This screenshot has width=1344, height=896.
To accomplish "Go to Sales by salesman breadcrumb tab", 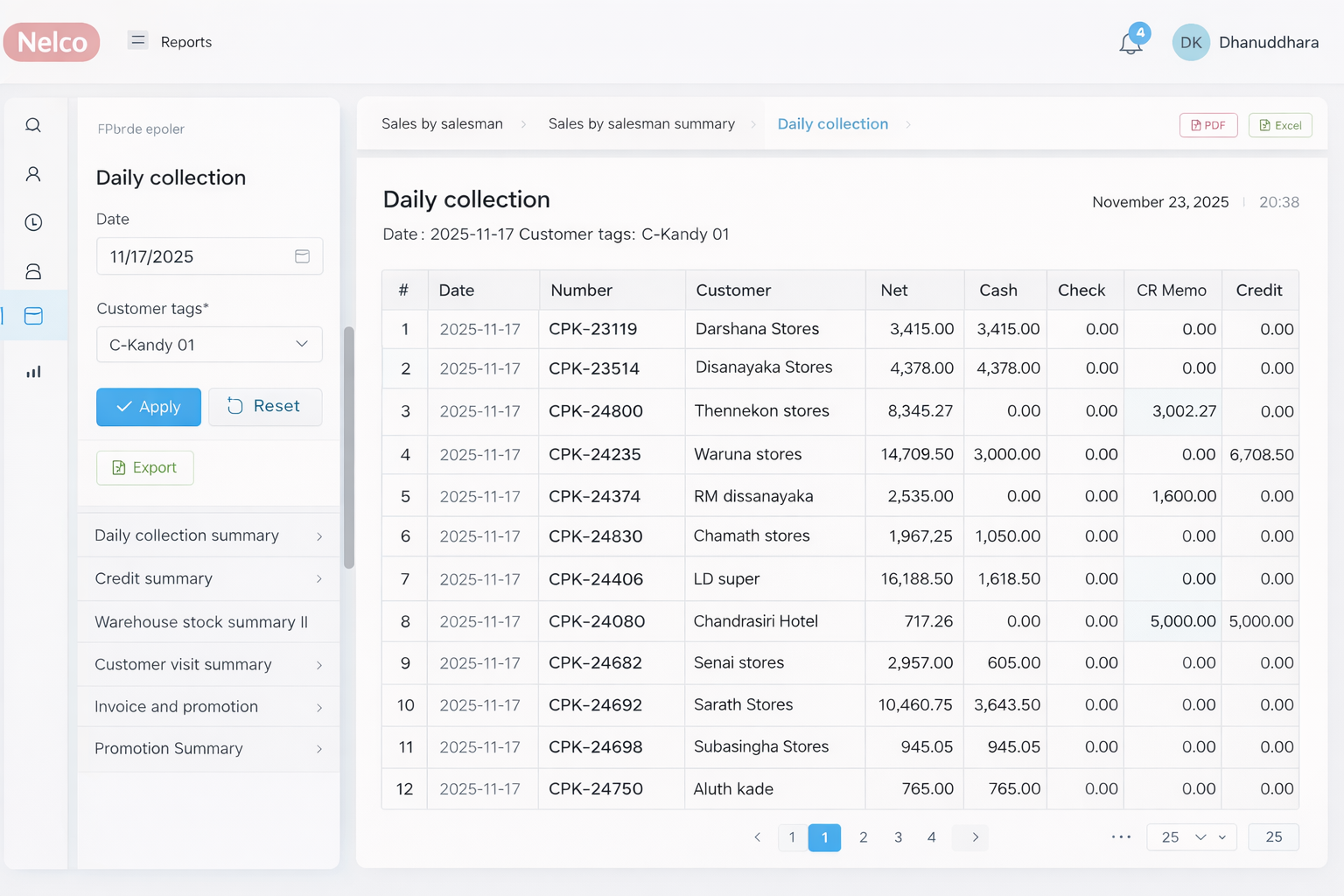I will tap(442, 124).
